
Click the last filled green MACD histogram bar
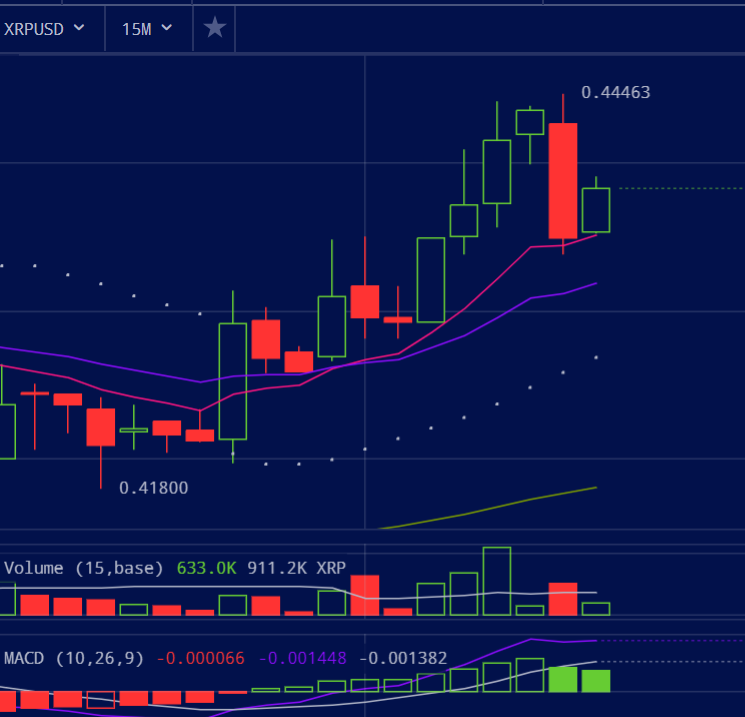click(596, 681)
